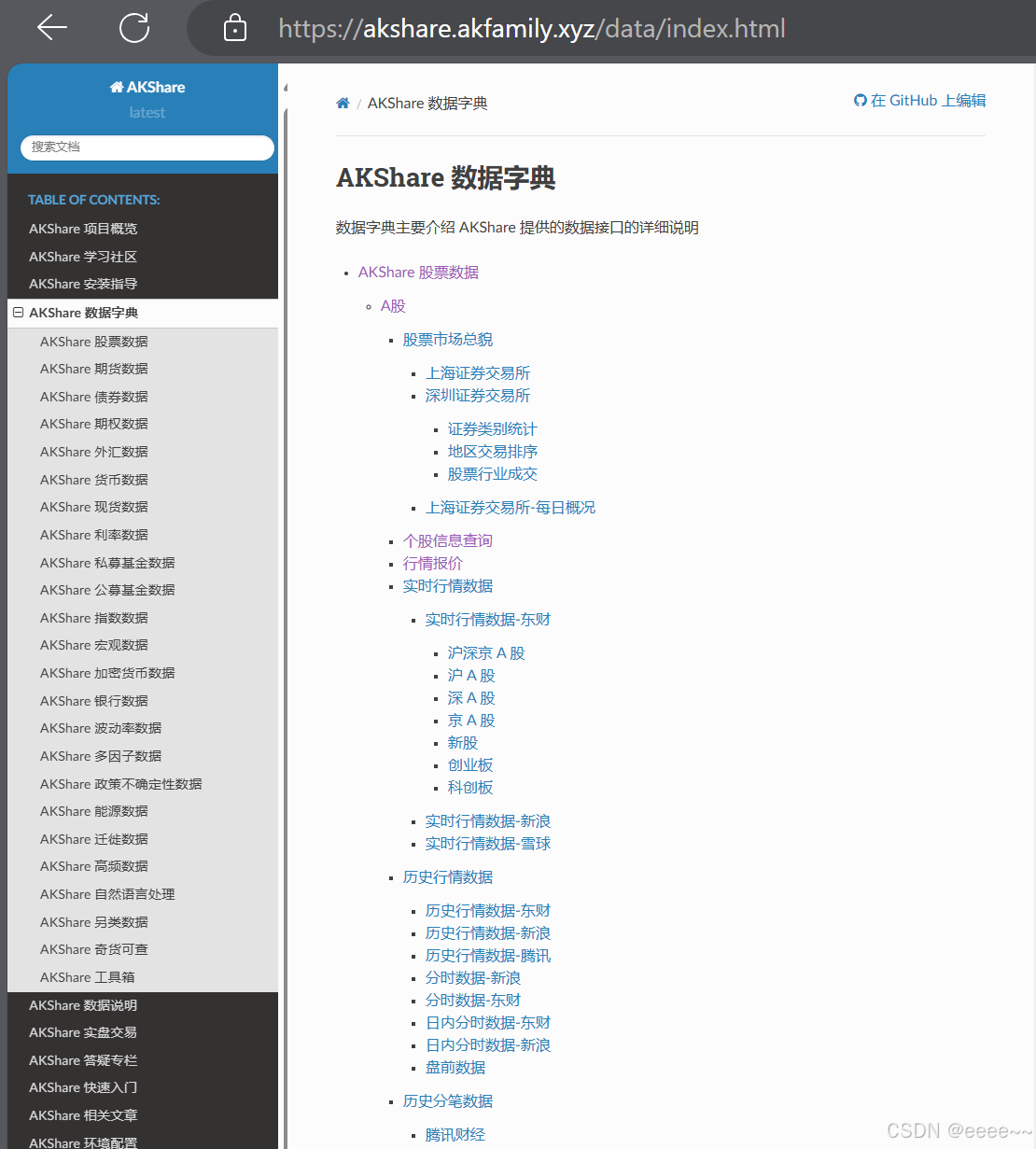Open the latest version selector

coord(147,112)
